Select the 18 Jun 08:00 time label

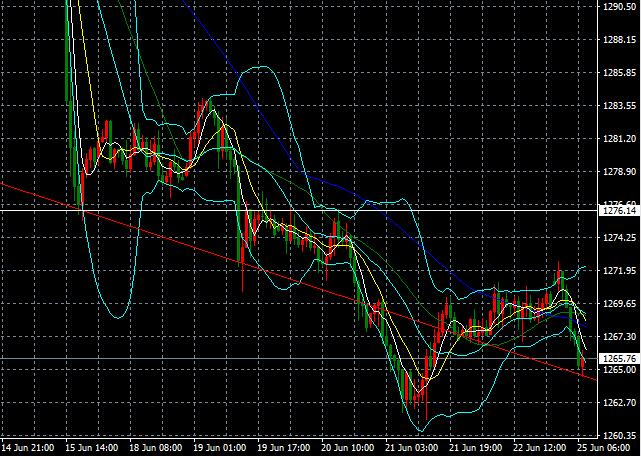click(x=156, y=448)
